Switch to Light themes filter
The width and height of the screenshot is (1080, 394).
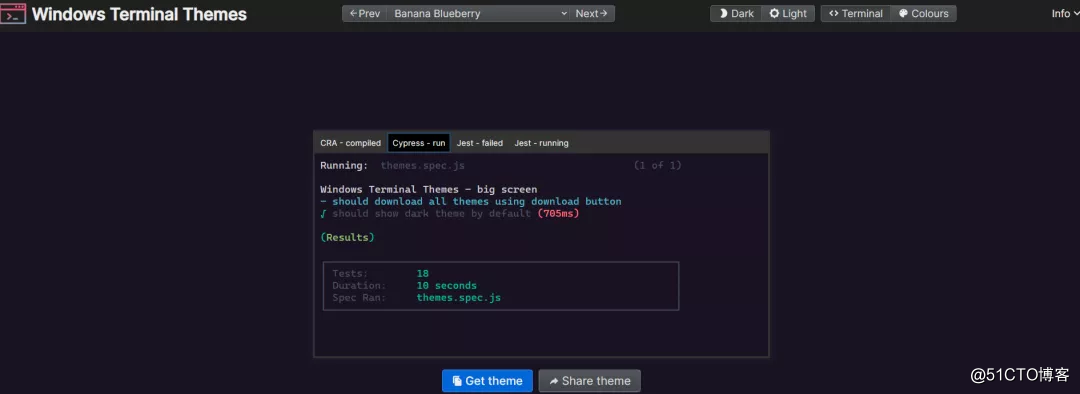789,14
